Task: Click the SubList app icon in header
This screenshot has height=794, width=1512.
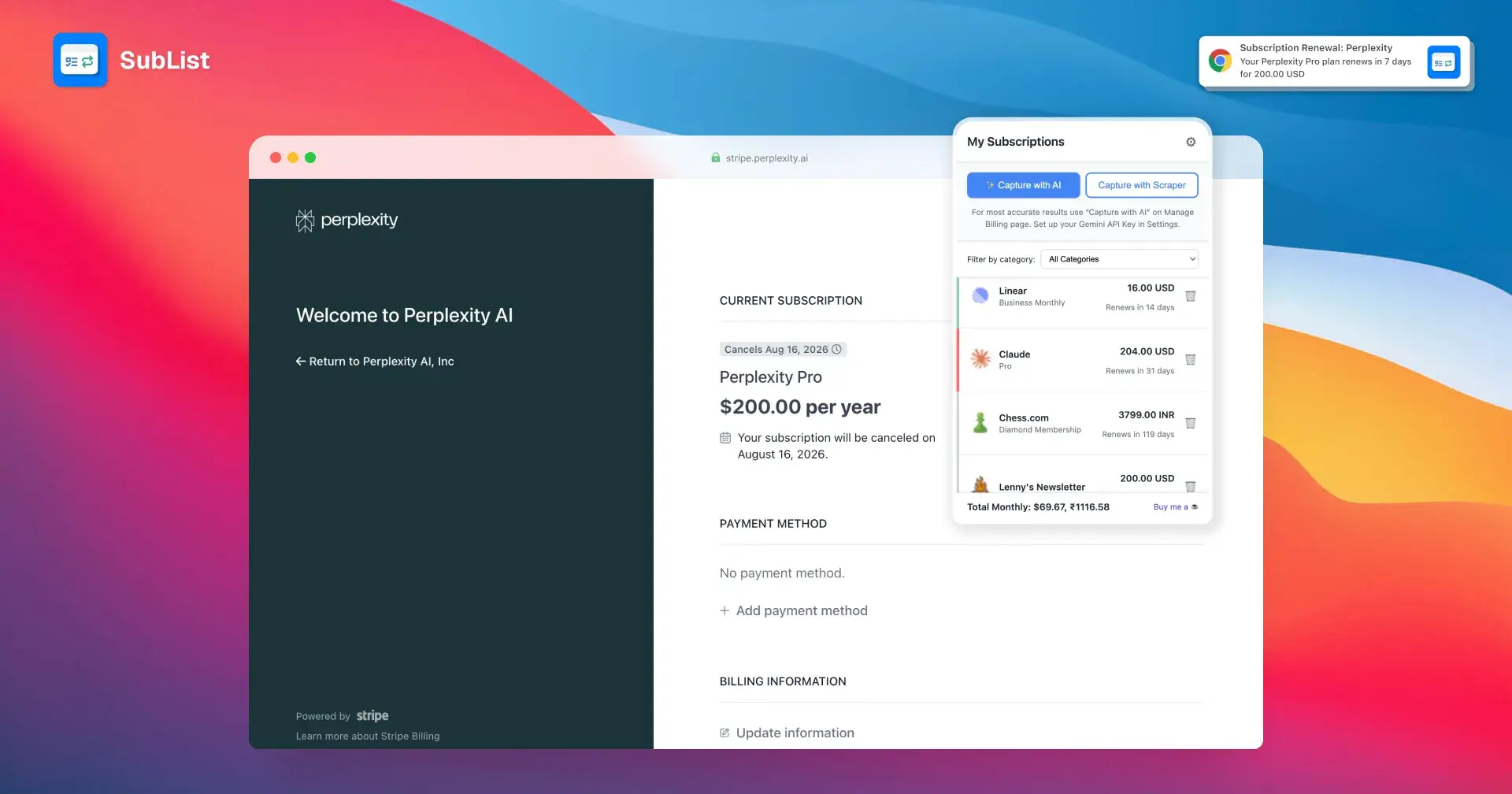Action: (80, 60)
